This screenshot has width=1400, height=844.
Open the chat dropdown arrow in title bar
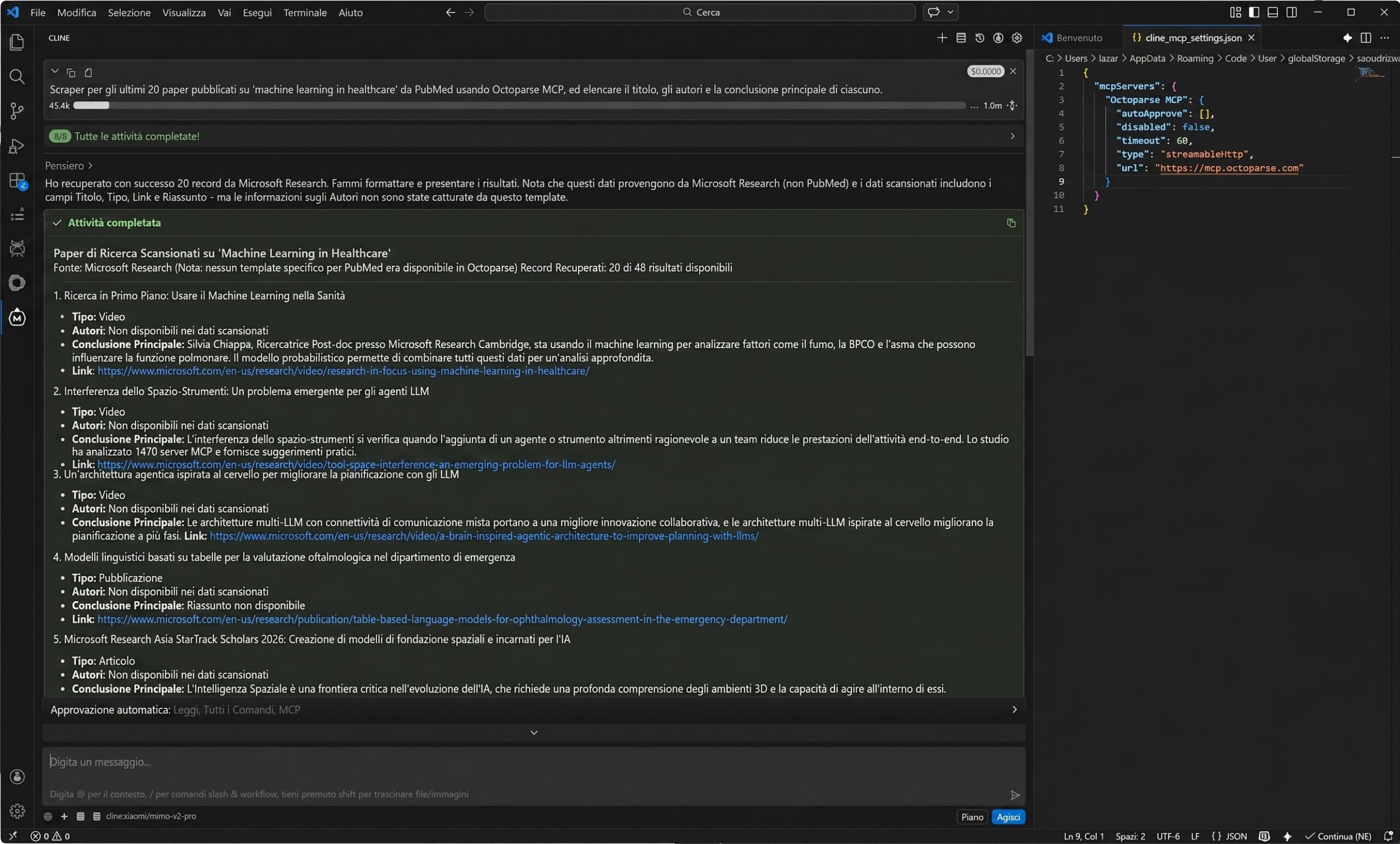pos(950,12)
